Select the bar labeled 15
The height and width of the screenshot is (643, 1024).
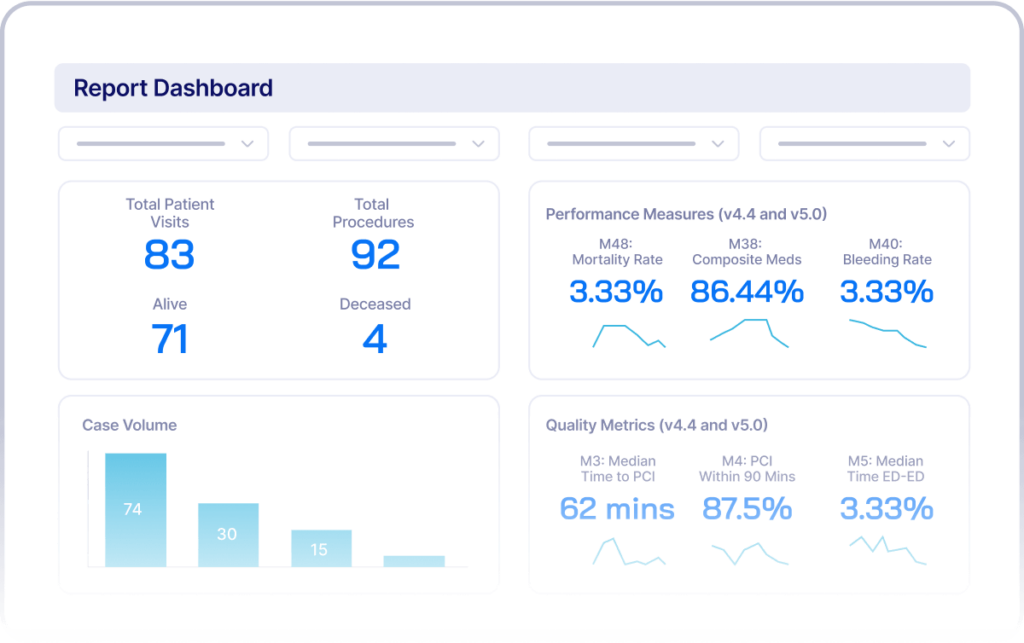pyautogui.click(x=321, y=549)
